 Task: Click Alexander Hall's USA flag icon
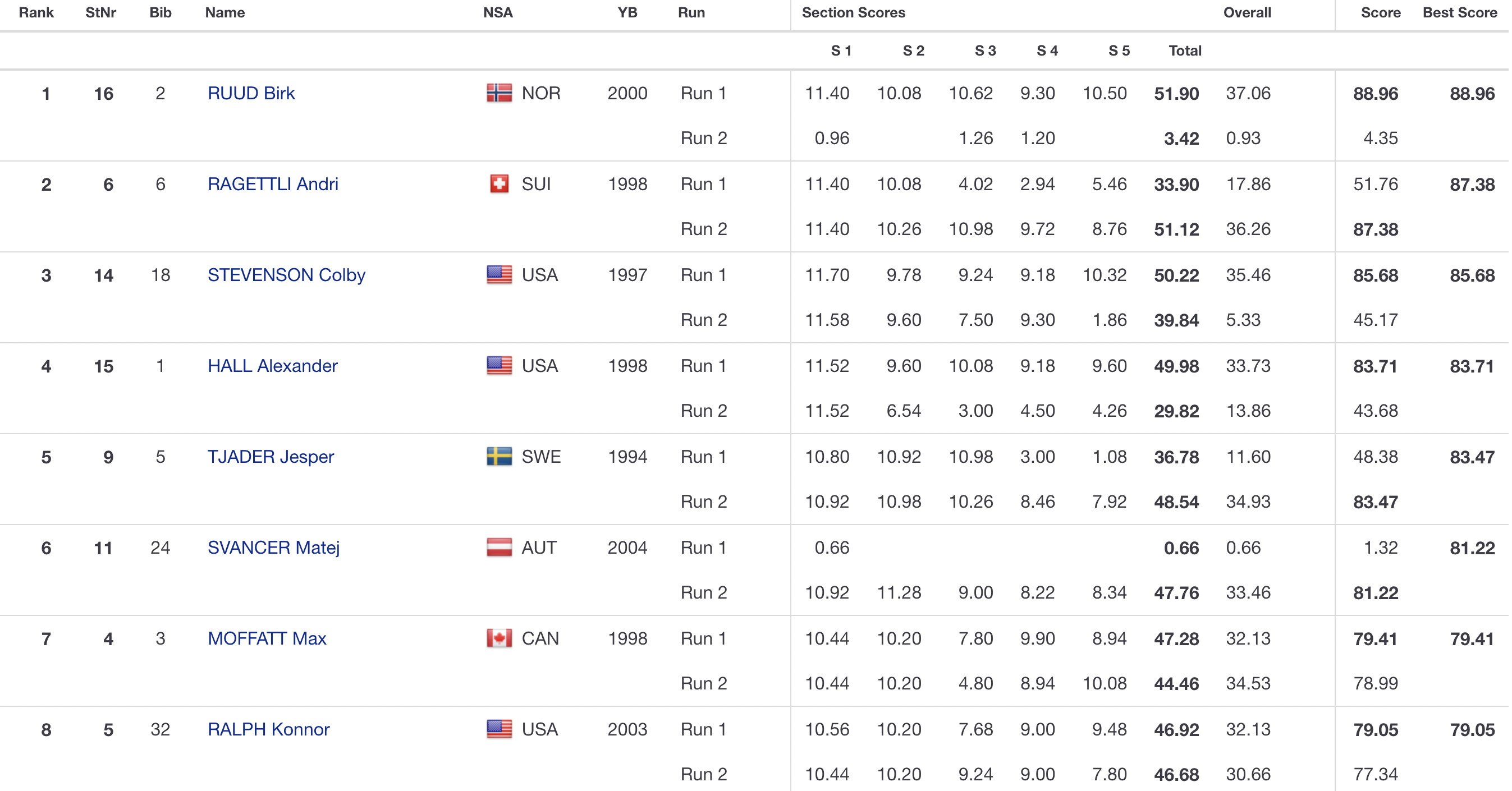point(499,366)
